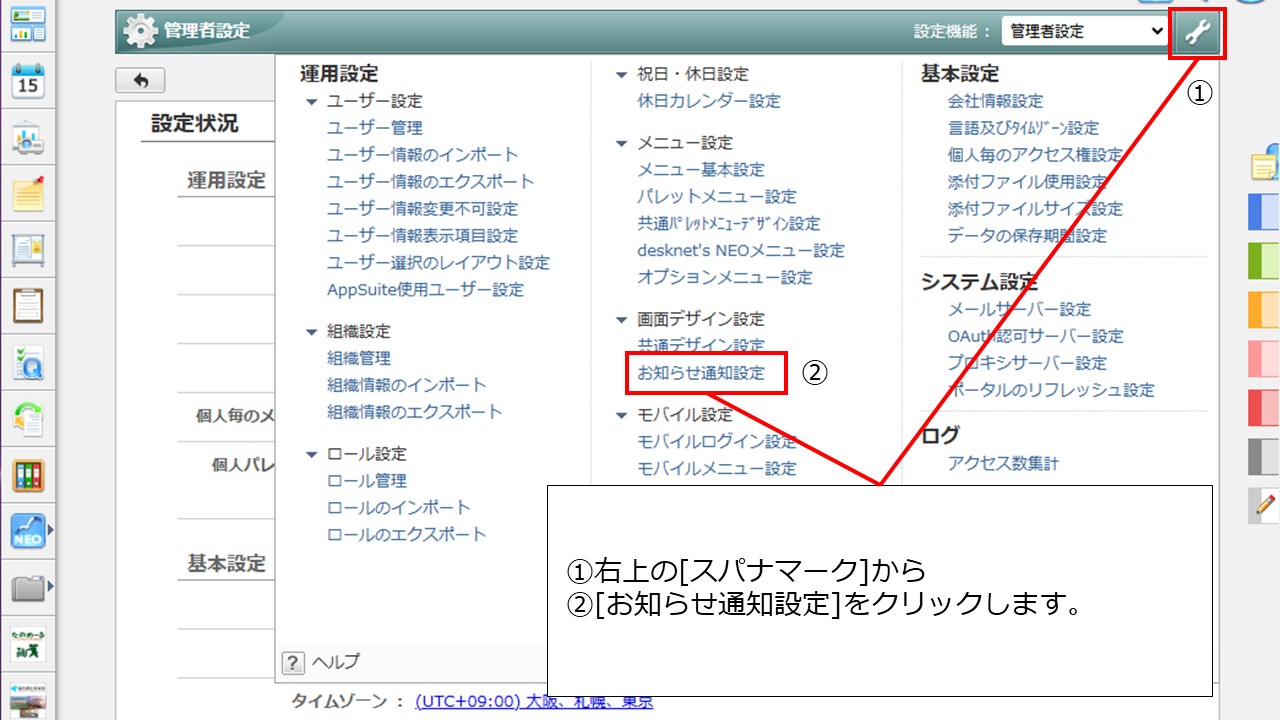Open the たのめーる sidebar icon
Screen dimensions: 1280x720
click(x=28, y=643)
